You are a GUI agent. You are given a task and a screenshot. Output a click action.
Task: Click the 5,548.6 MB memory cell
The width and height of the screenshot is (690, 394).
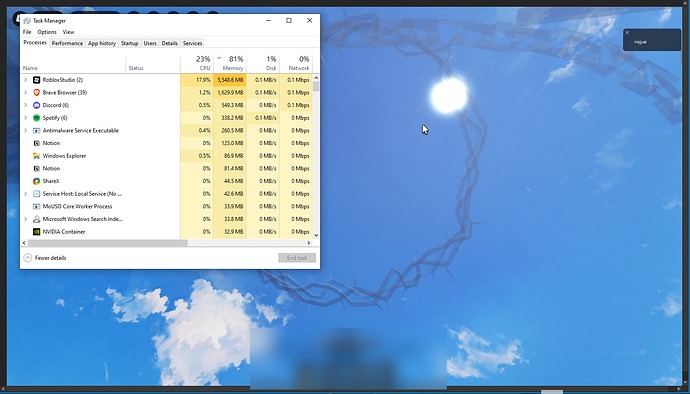point(230,80)
